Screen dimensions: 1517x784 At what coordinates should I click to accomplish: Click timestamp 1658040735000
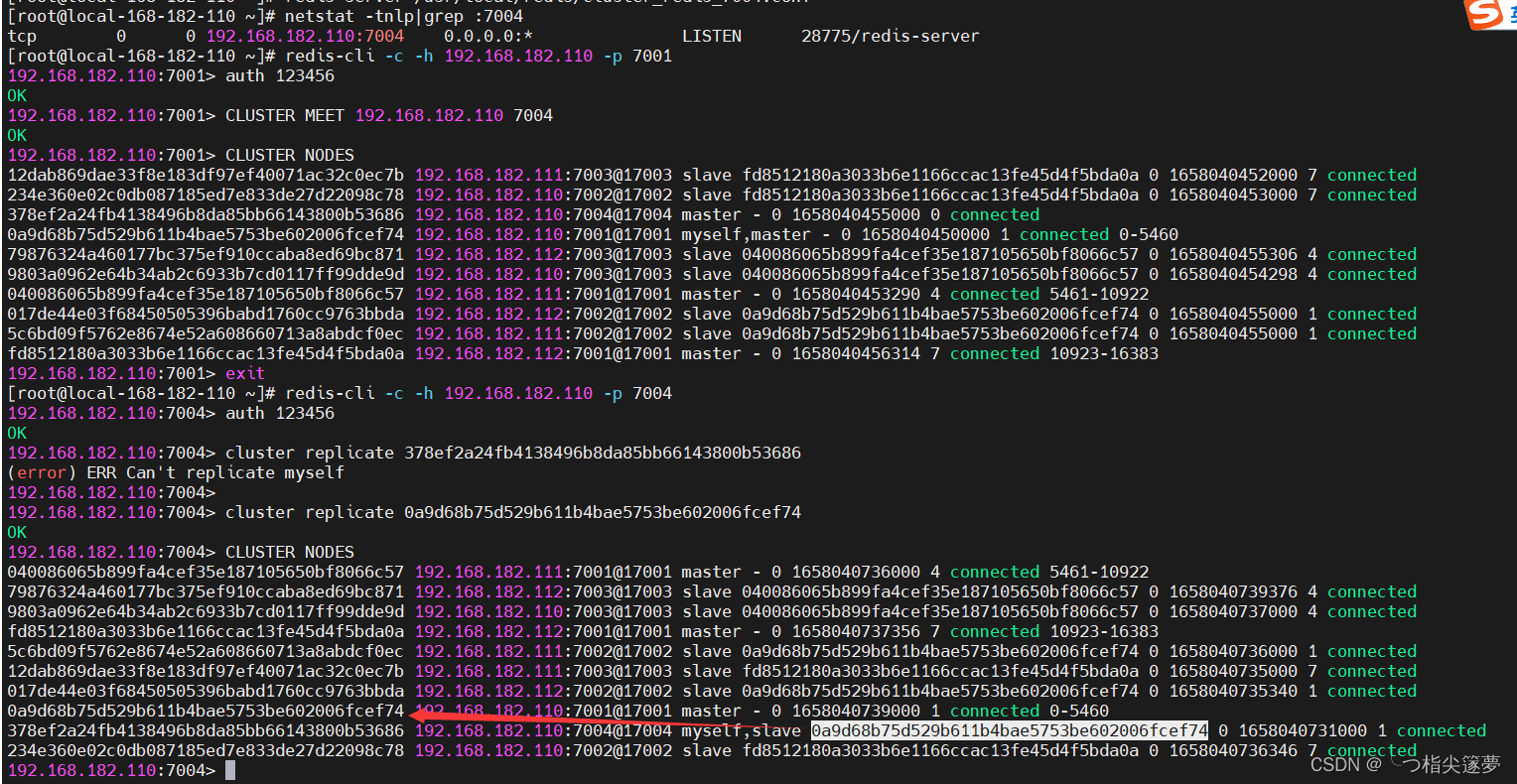(x=1233, y=671)
